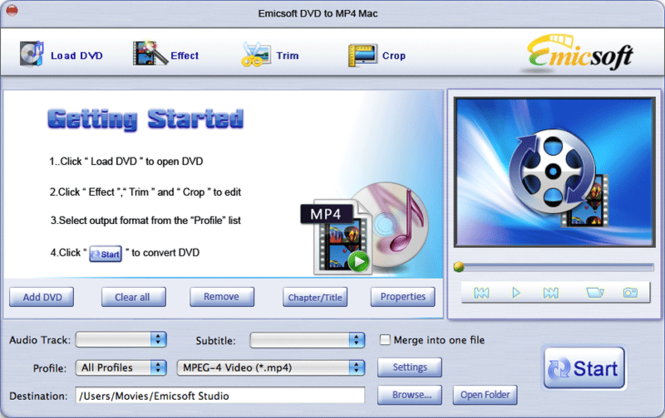Click the 'Getting Started' heading
The height and width of the screenshot is (418, 665).
[x=145, y=120]
